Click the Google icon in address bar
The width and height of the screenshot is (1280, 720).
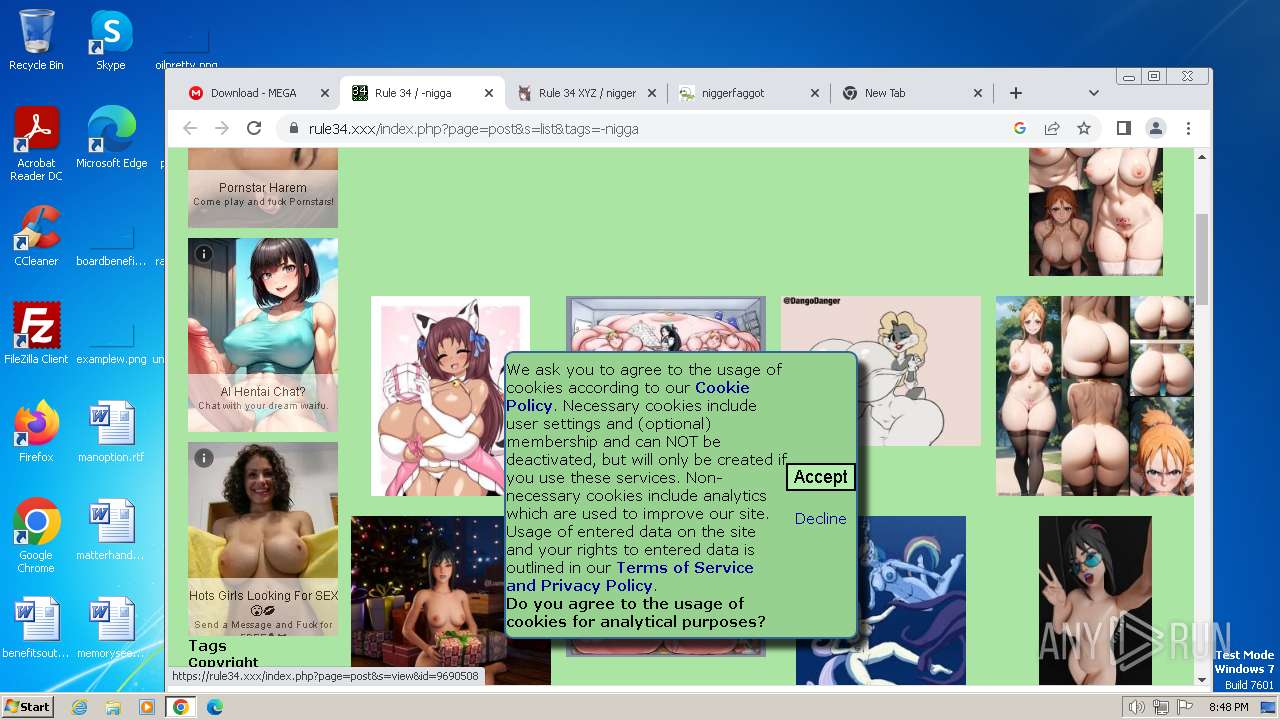(1020, 128)
